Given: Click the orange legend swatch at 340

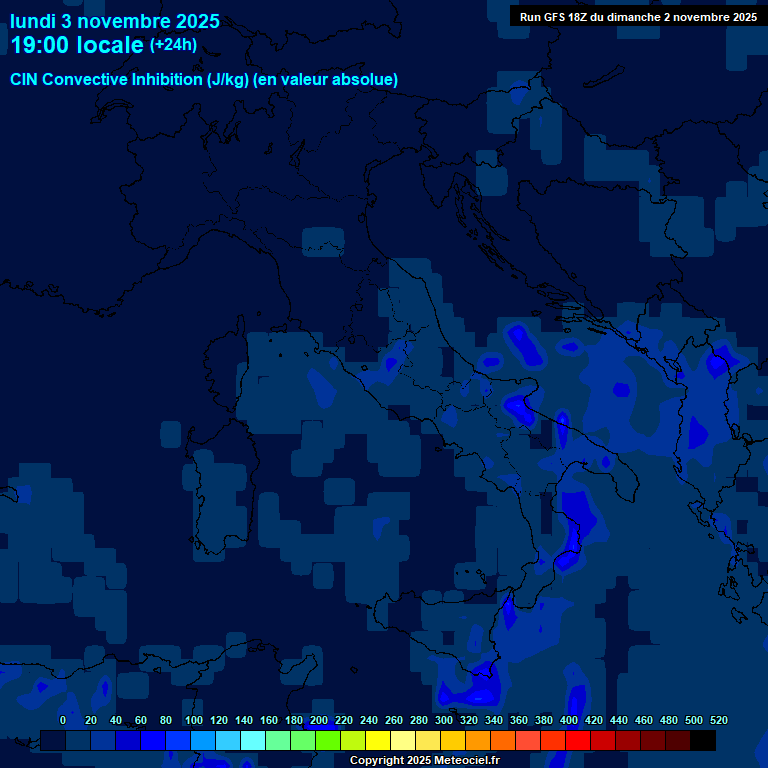Looking at the screenshot, I should click(x=503, y=741).
